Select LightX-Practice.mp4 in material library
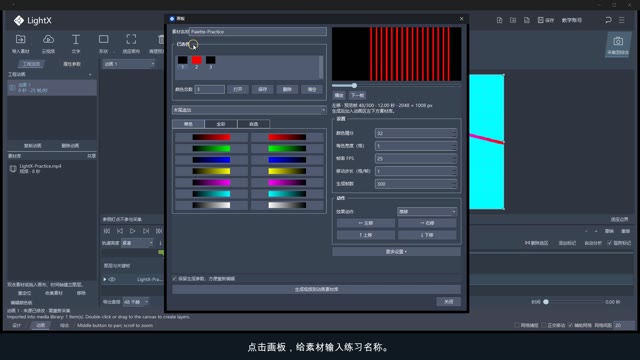 pyautogui.click(x=52, y=169)
